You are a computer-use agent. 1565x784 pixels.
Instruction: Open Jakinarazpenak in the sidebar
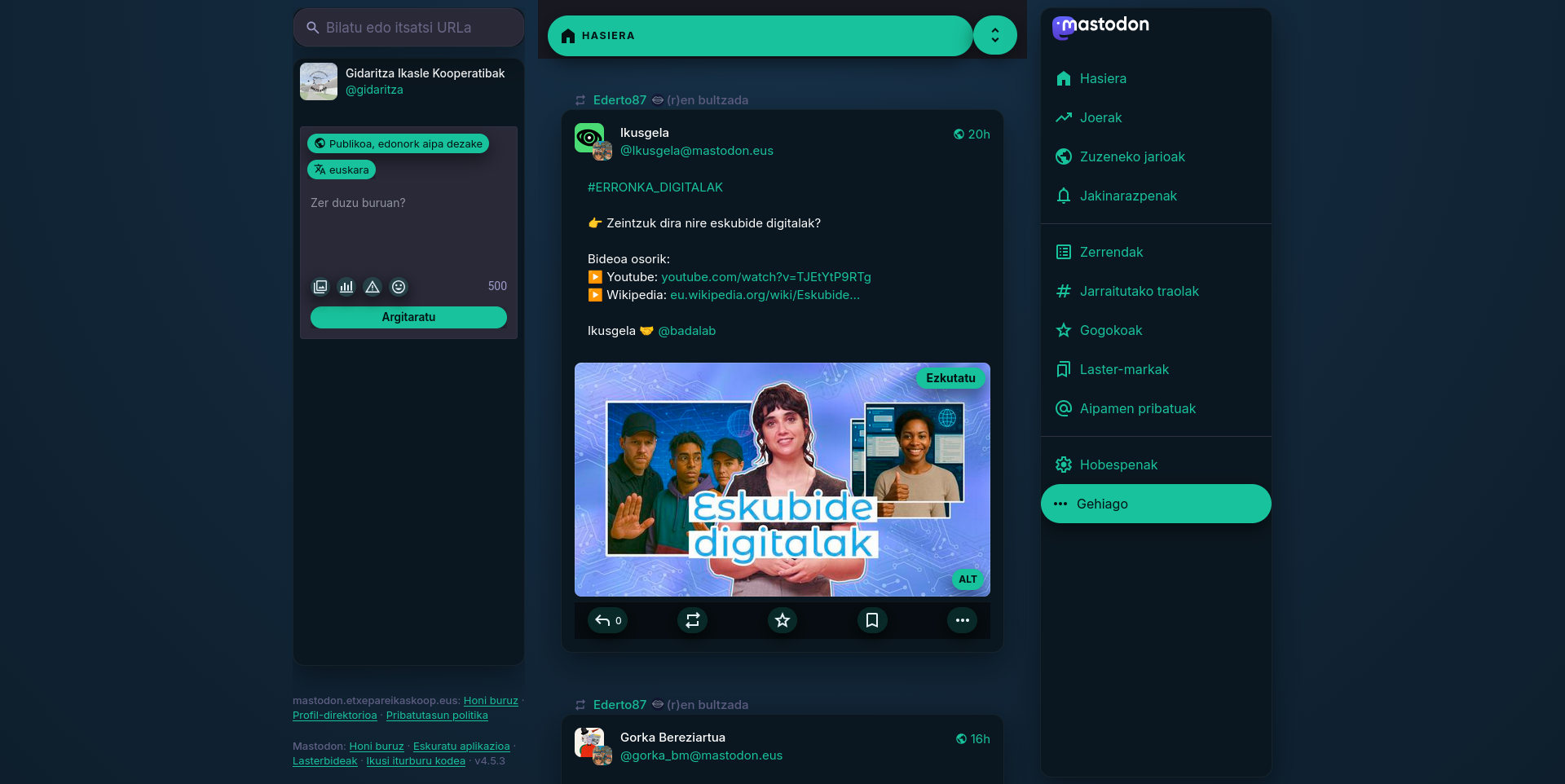pyautogui.click(x=1128, y=196)
